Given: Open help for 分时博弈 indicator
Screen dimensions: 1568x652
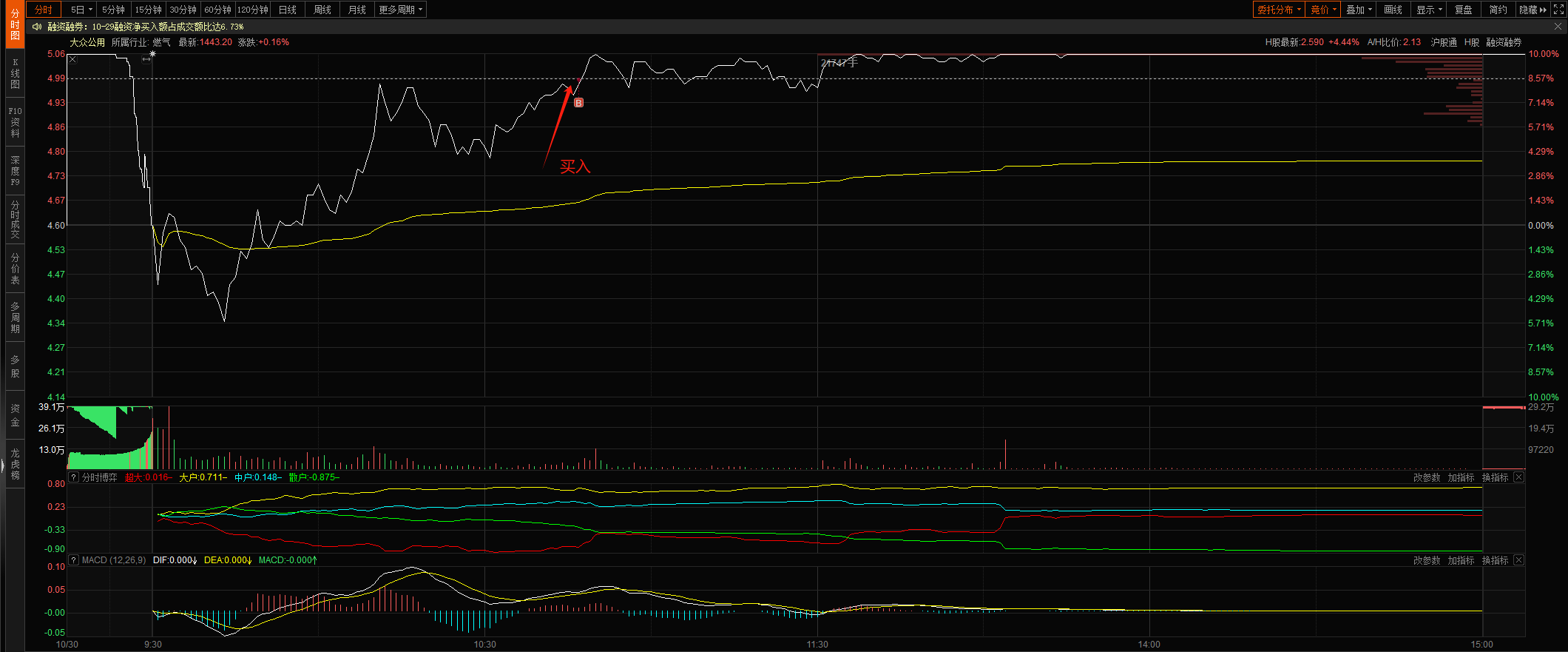Looking at the screenshot, I should [74, 477].
